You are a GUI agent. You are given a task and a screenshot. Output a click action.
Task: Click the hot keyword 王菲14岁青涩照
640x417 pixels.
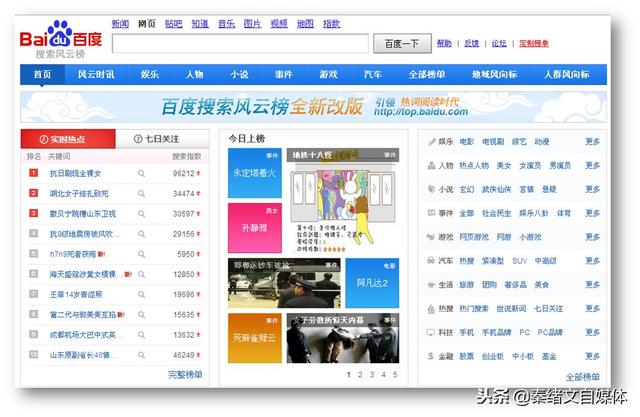(x=76, y=294)
